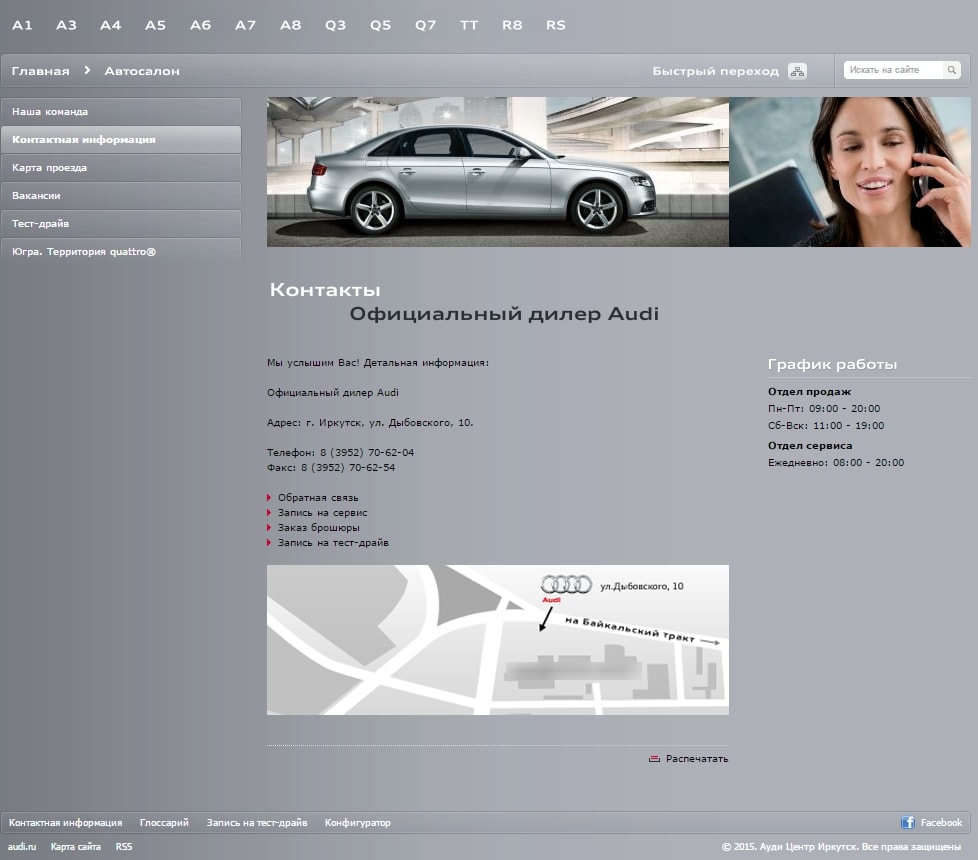Viewport: 978px width, 860px height.
Task: Click the Audi rings logo on map
Action: pos(566,584)
